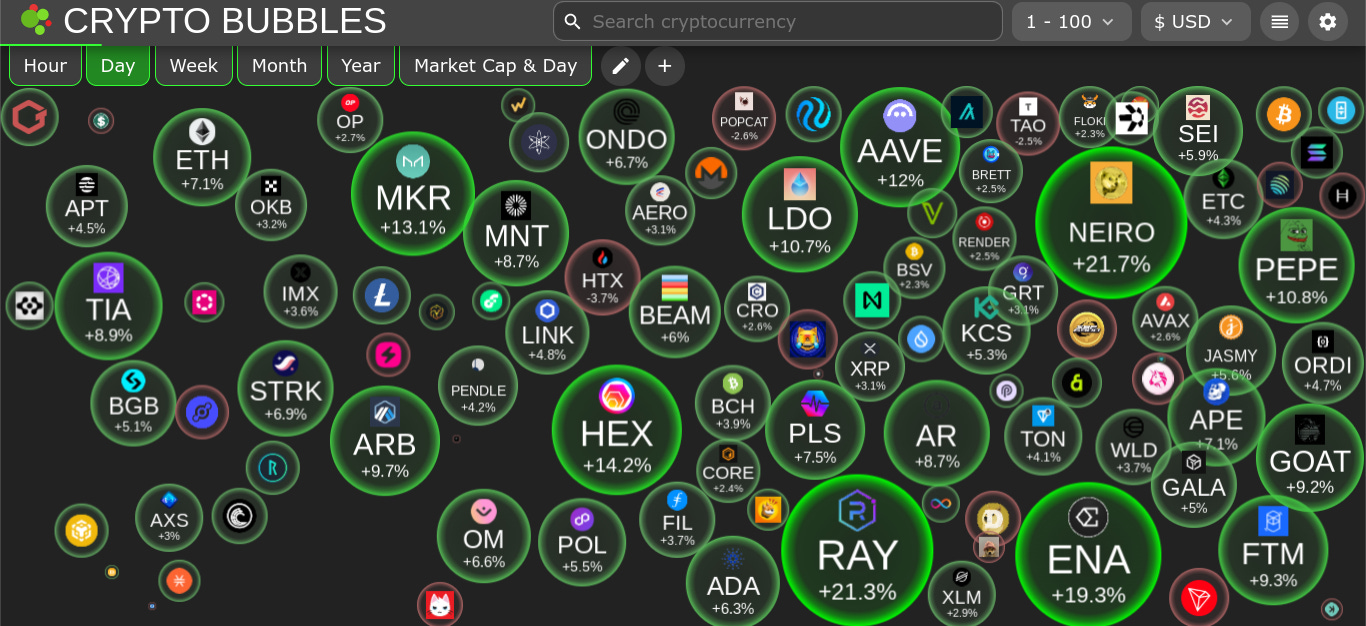The width and height of the screenshot is (1366, 626).
Task: Click the PEPE +10.8% bubble
Action: point(1296,265)
